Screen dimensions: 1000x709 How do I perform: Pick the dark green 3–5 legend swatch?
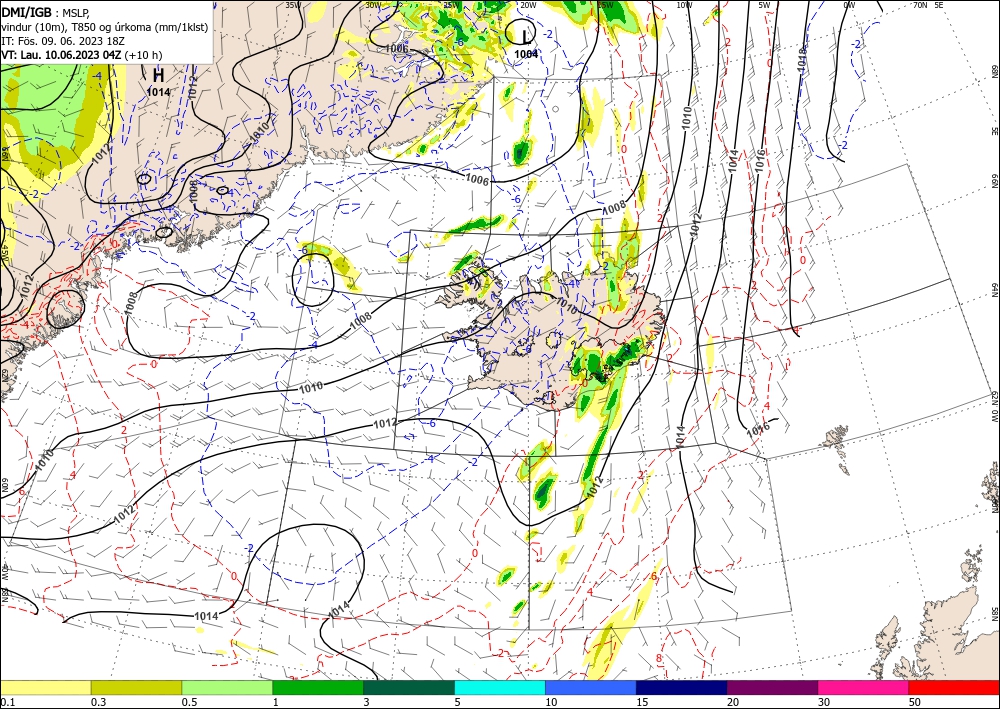(x=409, y=687)
